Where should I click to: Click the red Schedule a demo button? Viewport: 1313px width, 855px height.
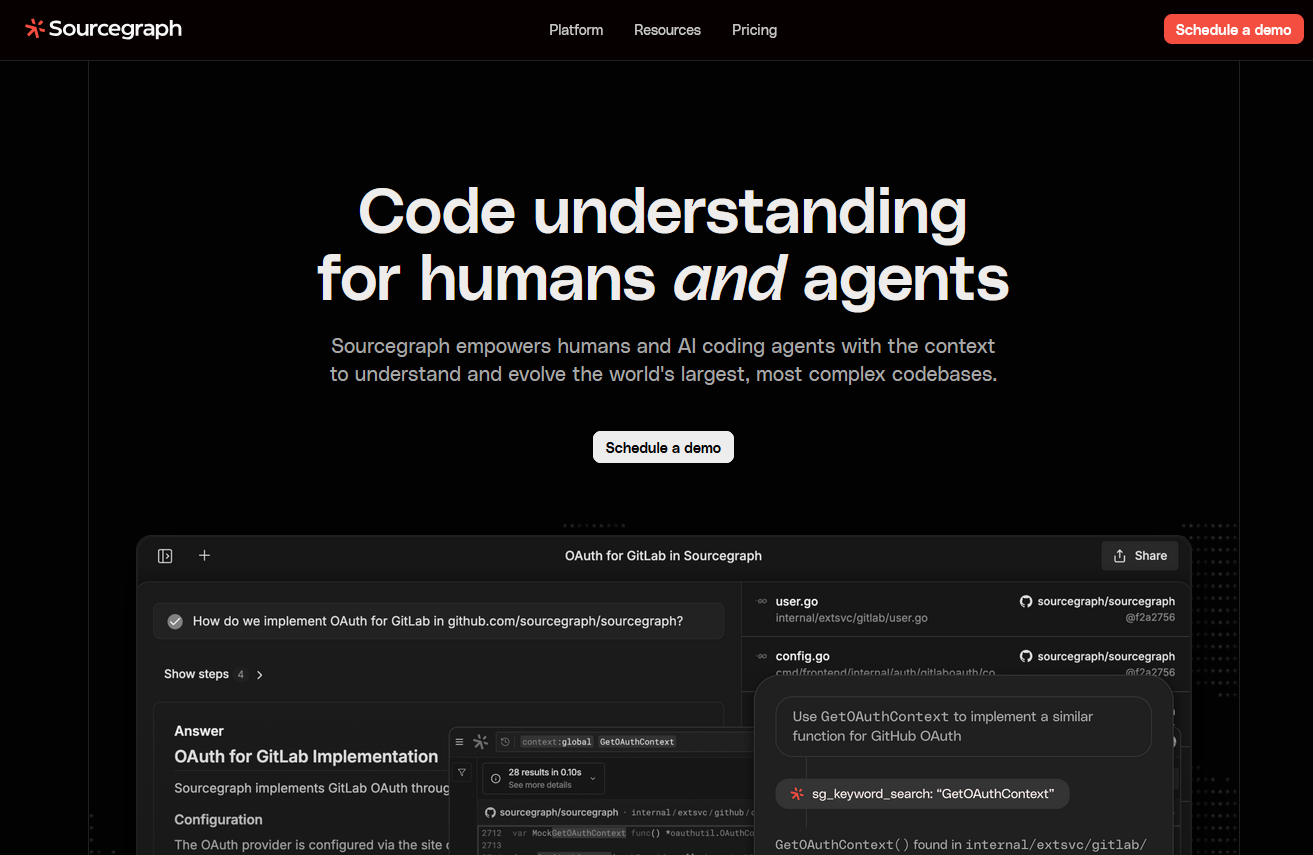point(1233,30)
